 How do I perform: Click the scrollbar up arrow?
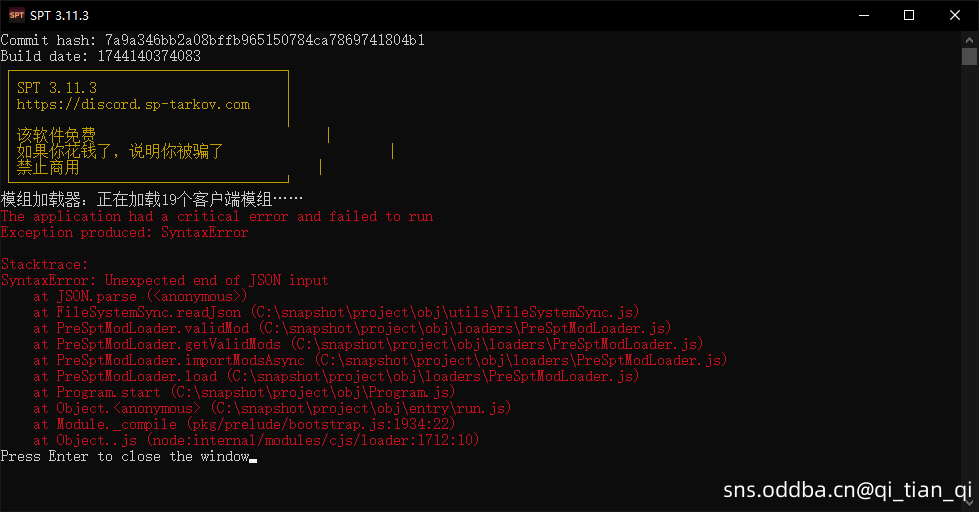coord(969,39)
